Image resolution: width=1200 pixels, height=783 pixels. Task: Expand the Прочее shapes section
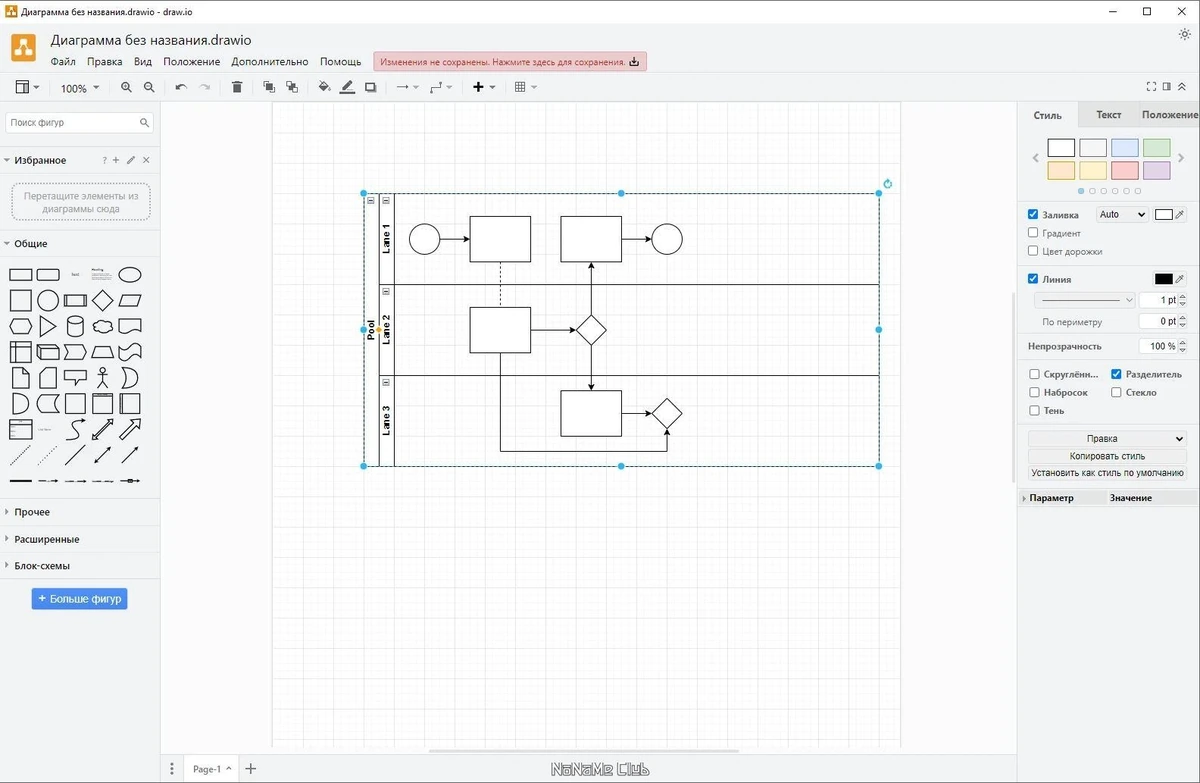(32, 512)
